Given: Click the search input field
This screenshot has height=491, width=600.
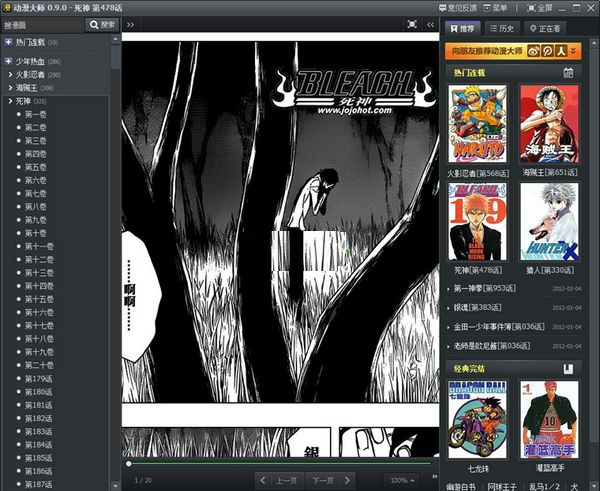Looking at the screenshot, I should click(x=43, y=25).
